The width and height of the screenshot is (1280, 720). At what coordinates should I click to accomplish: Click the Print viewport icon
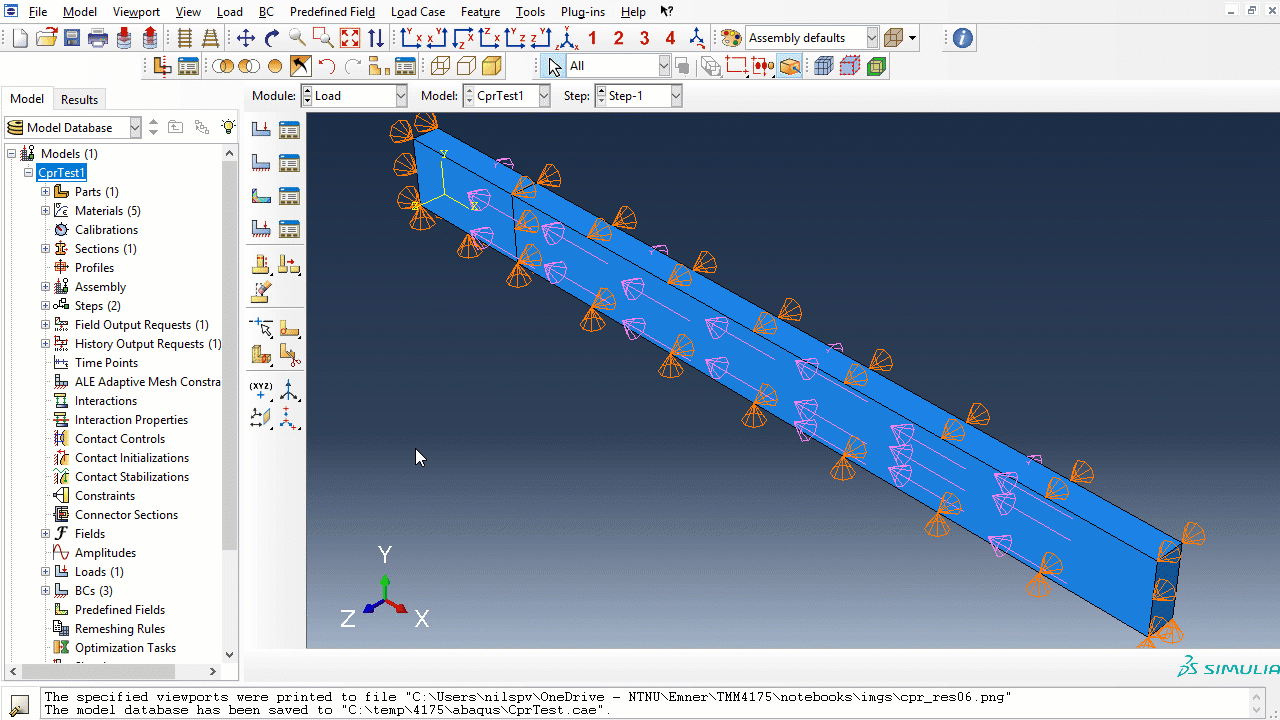pos(98,38)
